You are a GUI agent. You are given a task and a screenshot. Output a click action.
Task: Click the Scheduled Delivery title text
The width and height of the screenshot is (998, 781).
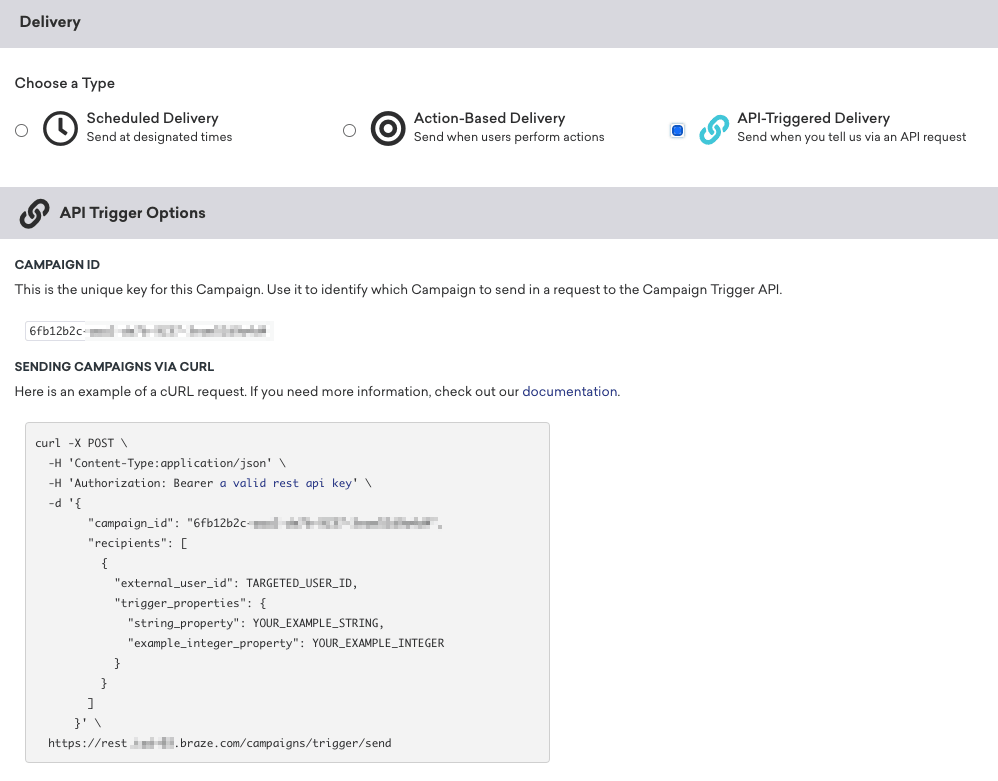(152, 118)
